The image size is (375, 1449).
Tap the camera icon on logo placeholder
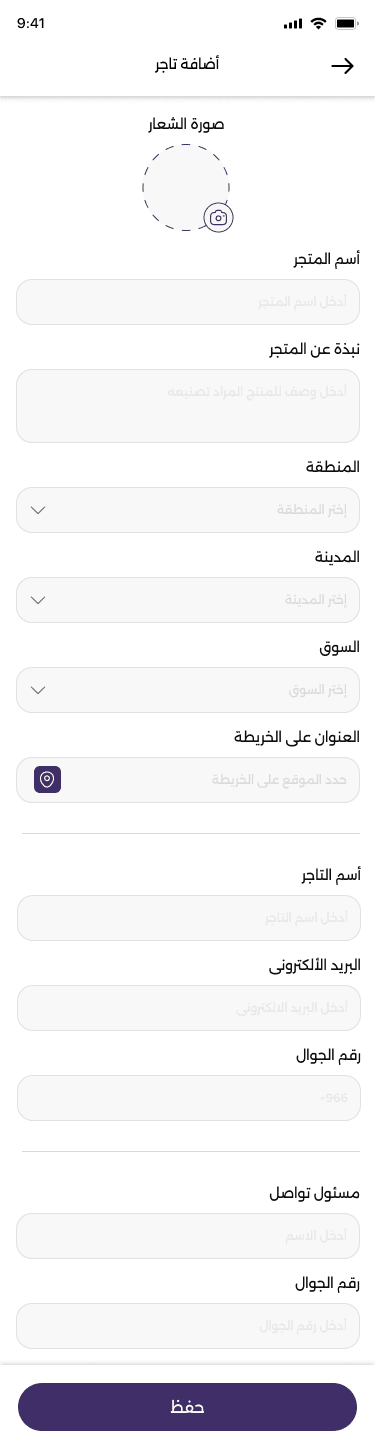pyautogui.click(x=218, y=217)
